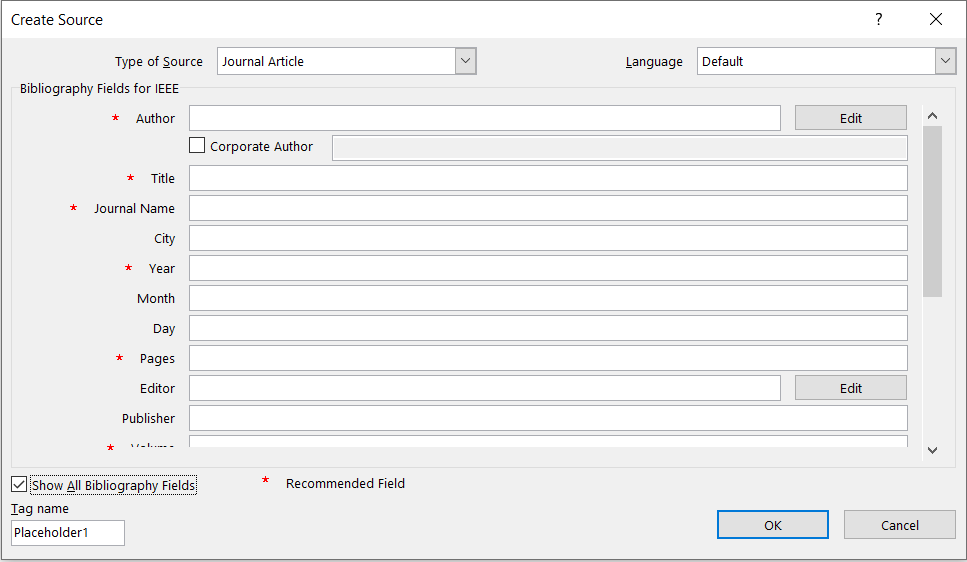
Task: Click the Title input field
Action: (x=548, y=178)
